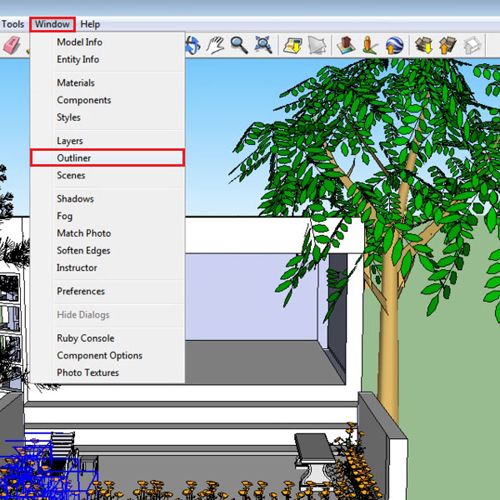Click the Get Models download icon
Screen dimensions: 500x500
point(424,45)
